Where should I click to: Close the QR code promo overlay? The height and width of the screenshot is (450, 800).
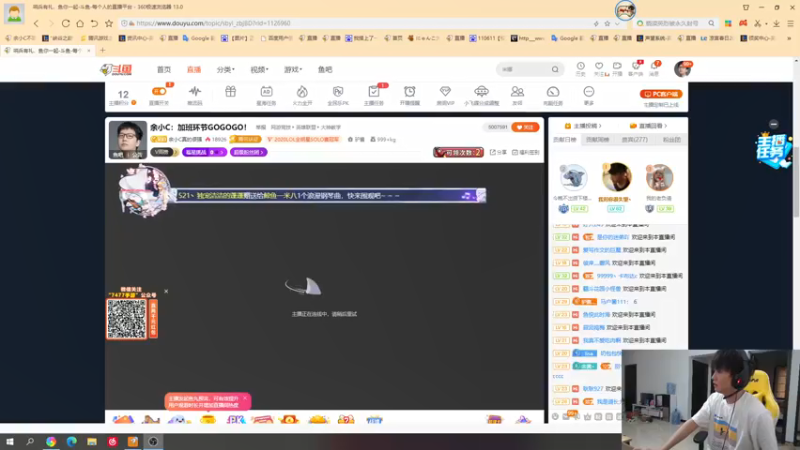166,291
